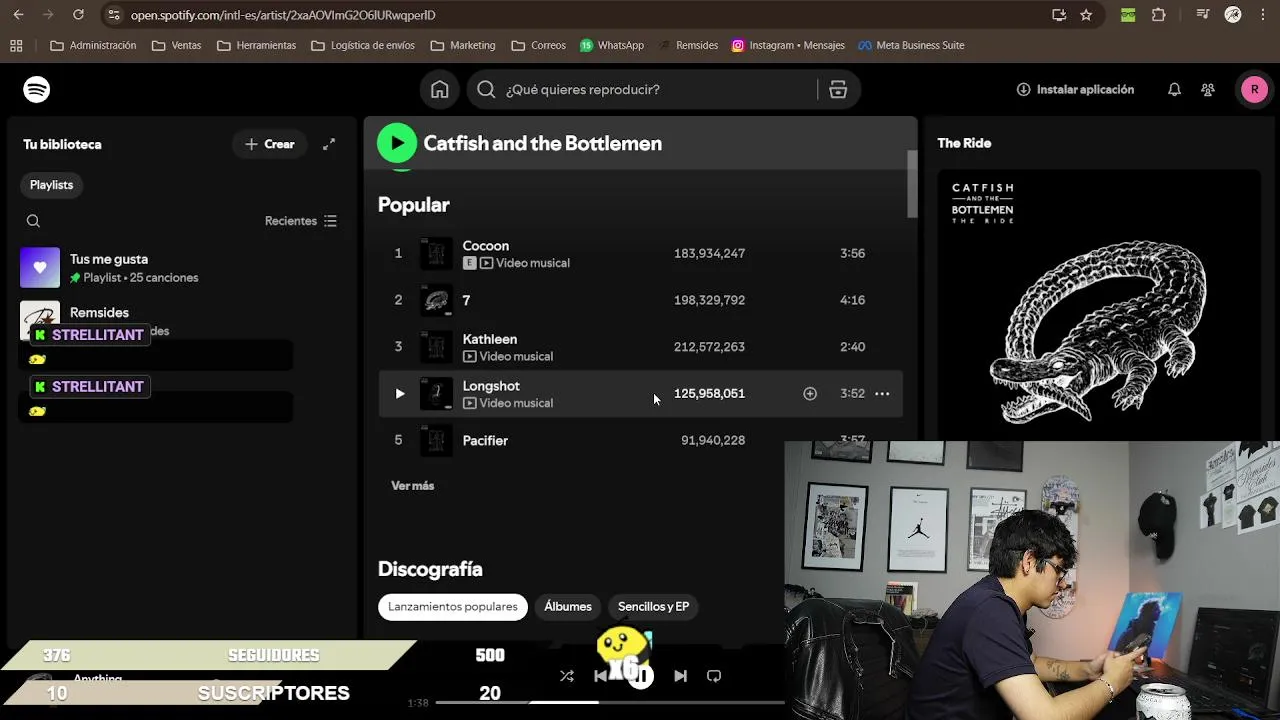Select the Cocoon track row
Viewport: 1280px width, 720px height.
[640, 253]
